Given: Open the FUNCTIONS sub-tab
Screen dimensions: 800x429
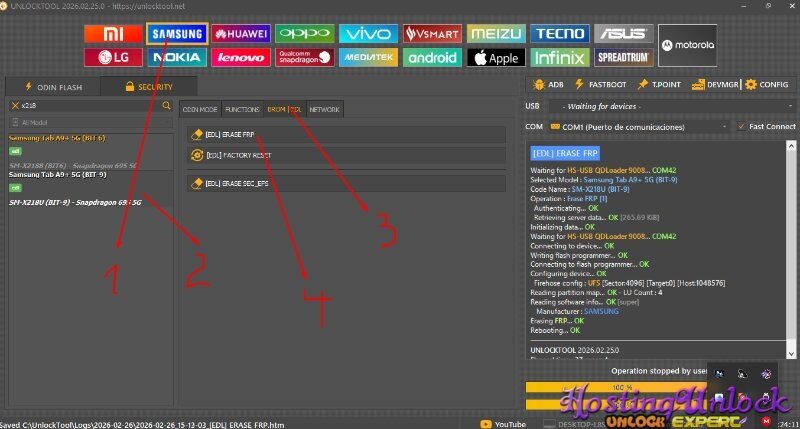Looking at the screenshot, I should (242, 109).
